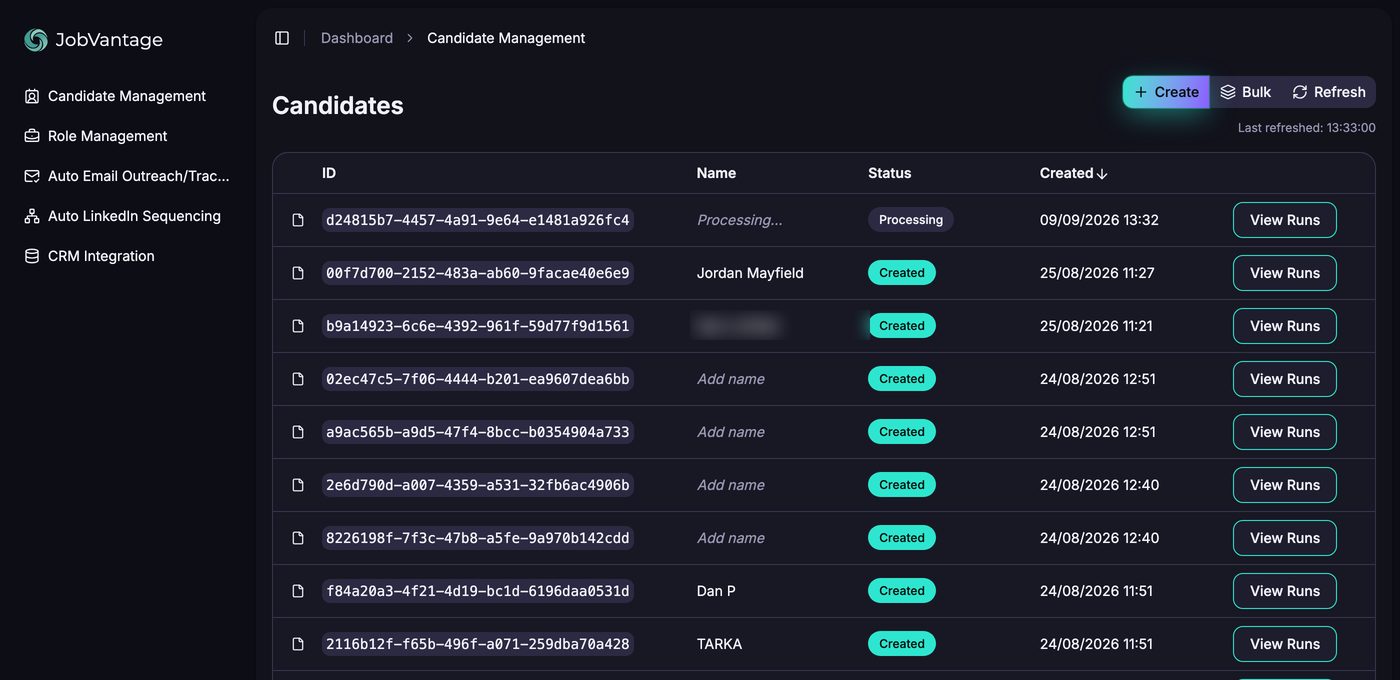Click ID f84a20a3-4f21-4d19-bc1d-6196daa0531d
The height and width of the screenshot is (680, 1400).
coord(478,591)
